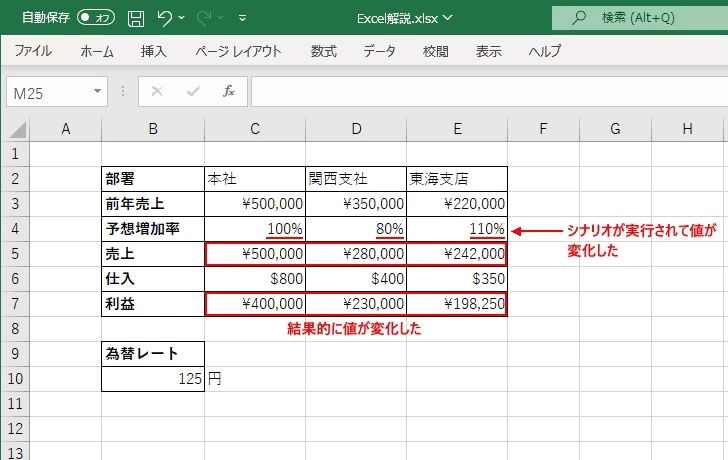Open the 数式 tab

pos(324,51)
